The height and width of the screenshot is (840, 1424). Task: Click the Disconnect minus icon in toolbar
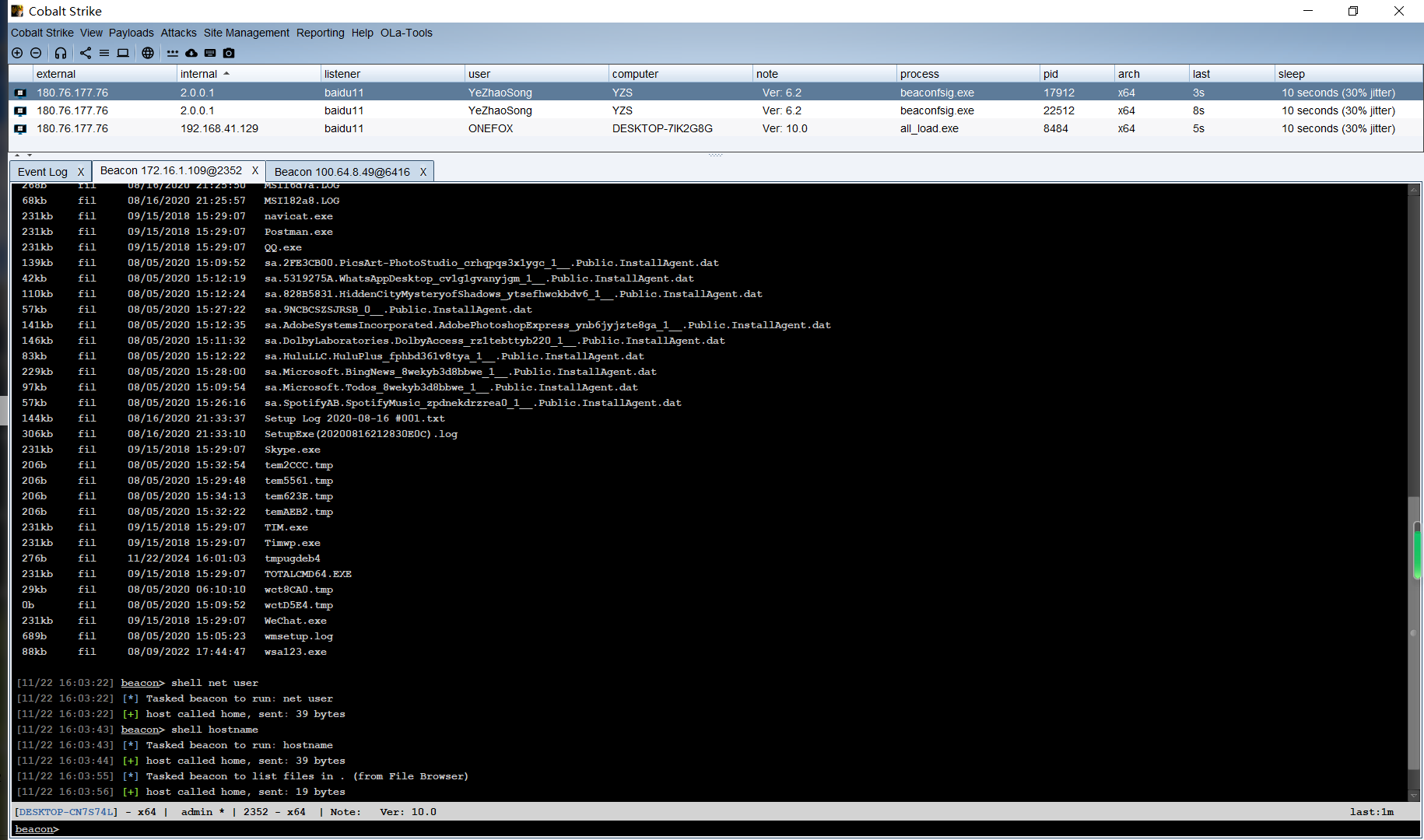(36, 53)
